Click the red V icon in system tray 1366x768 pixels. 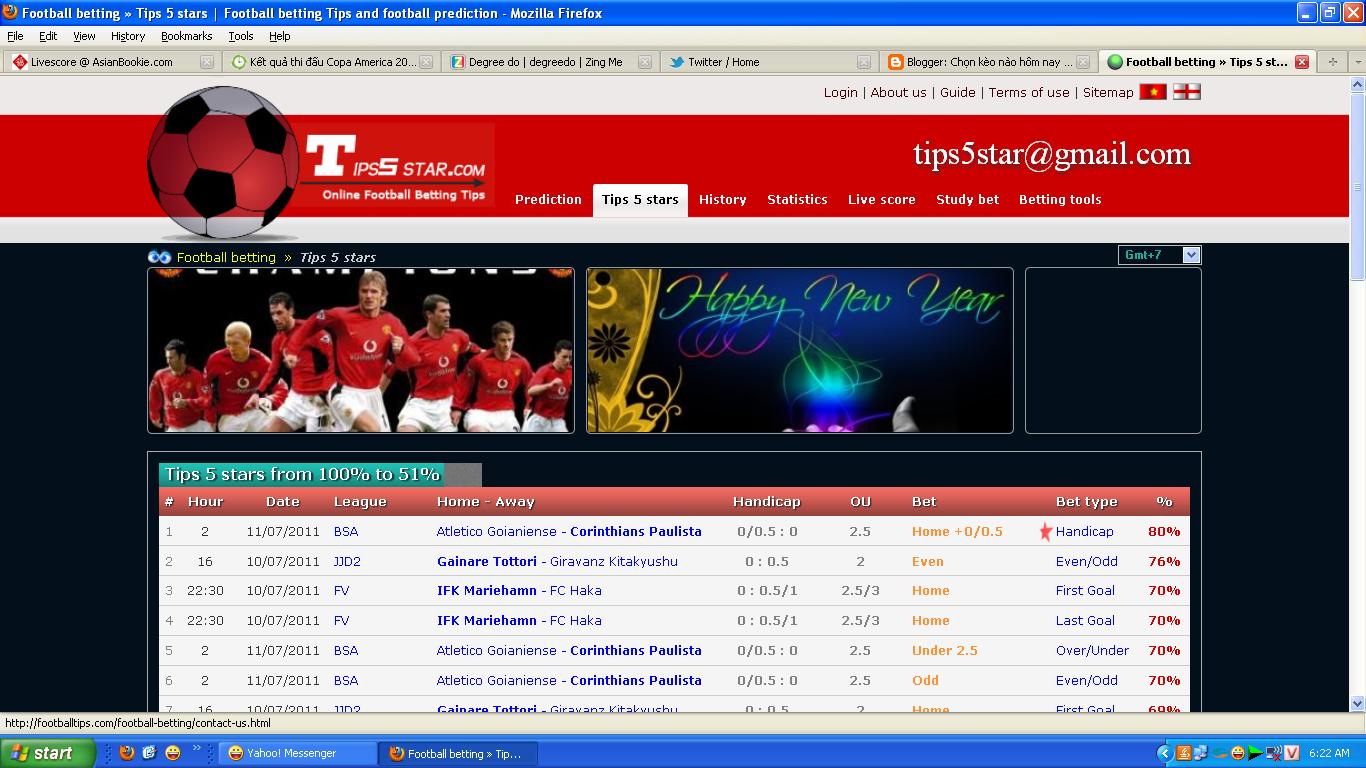coord(1292,753)
